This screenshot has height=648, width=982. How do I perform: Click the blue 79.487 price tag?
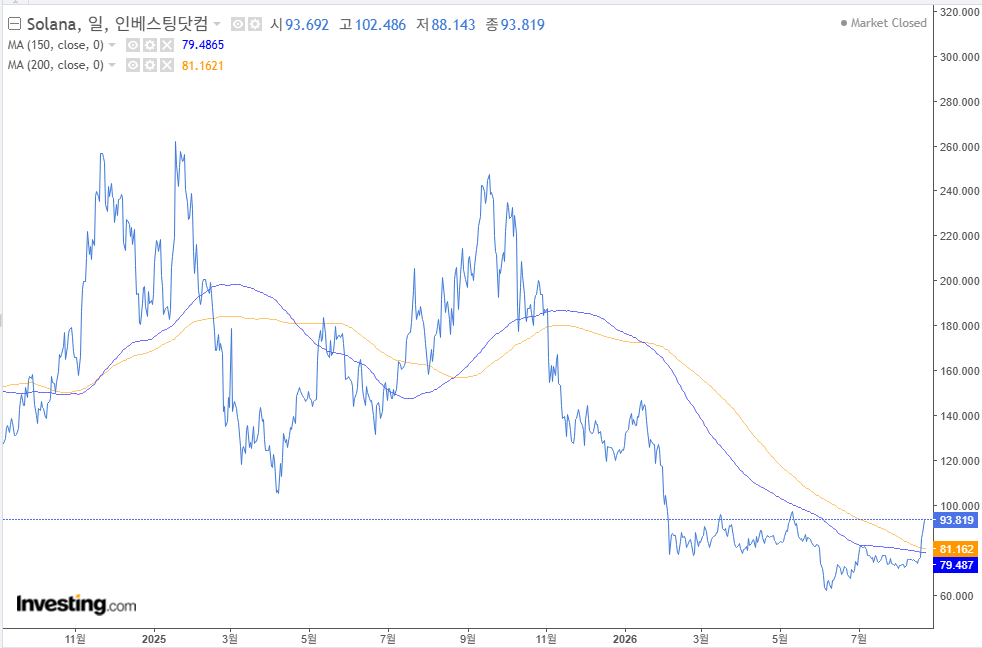pos(956,565)
